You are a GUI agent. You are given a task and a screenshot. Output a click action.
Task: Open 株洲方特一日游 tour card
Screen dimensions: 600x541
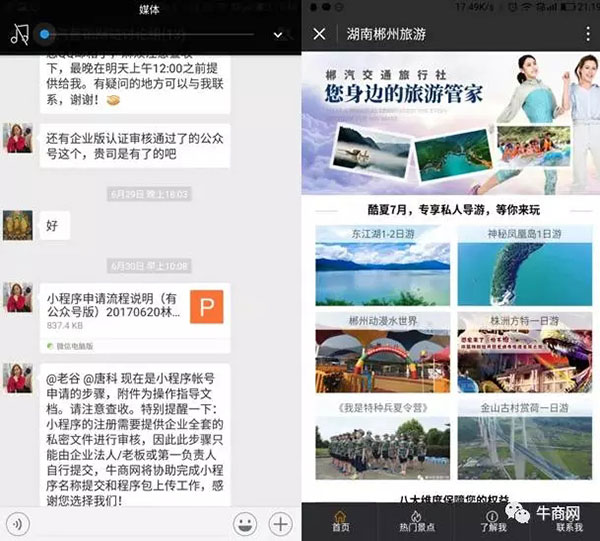(x=525, y=352)
